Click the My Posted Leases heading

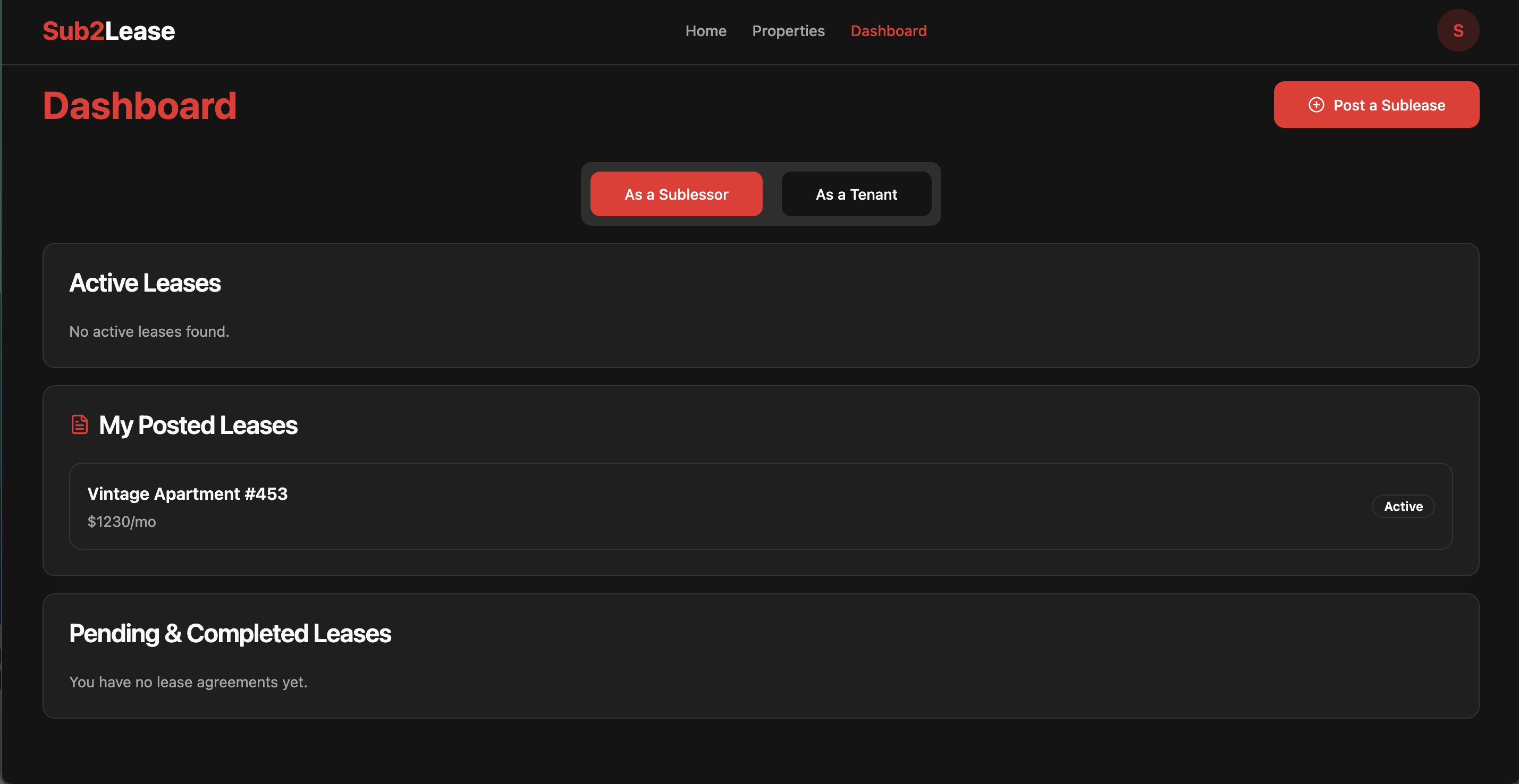click(198, 425)
